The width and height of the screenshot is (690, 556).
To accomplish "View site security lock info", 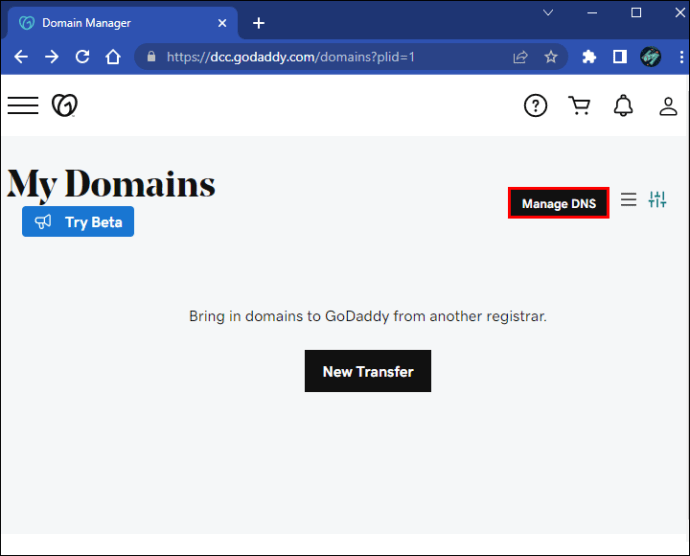I will click(x=151, y=56).
